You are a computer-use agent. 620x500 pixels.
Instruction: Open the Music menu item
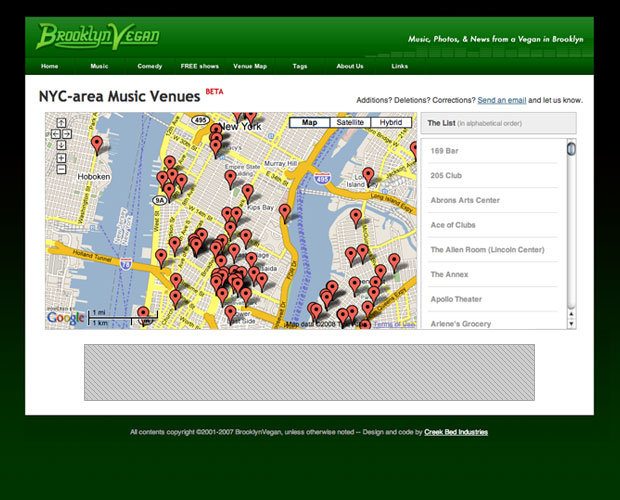[x=99, y=66]
